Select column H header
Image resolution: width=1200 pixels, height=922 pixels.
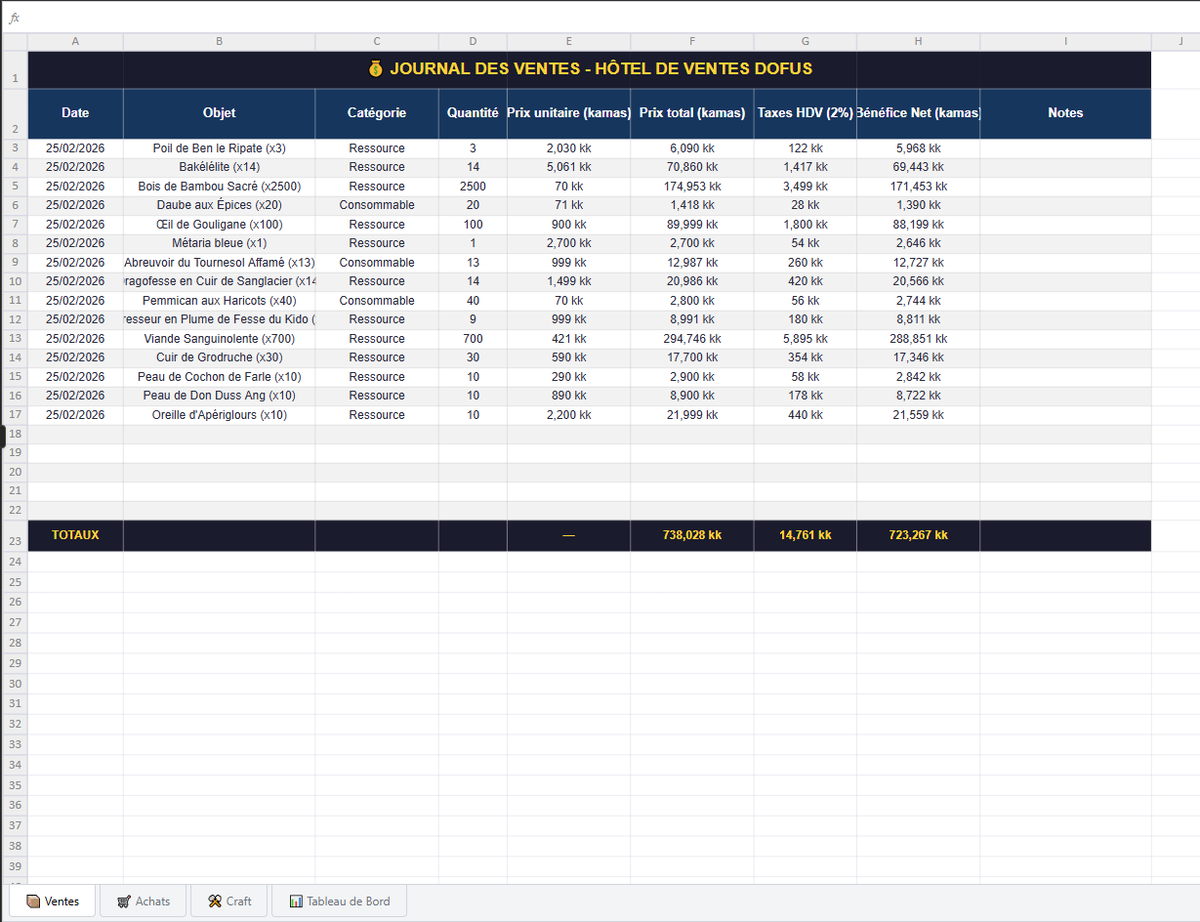point(918,41)
